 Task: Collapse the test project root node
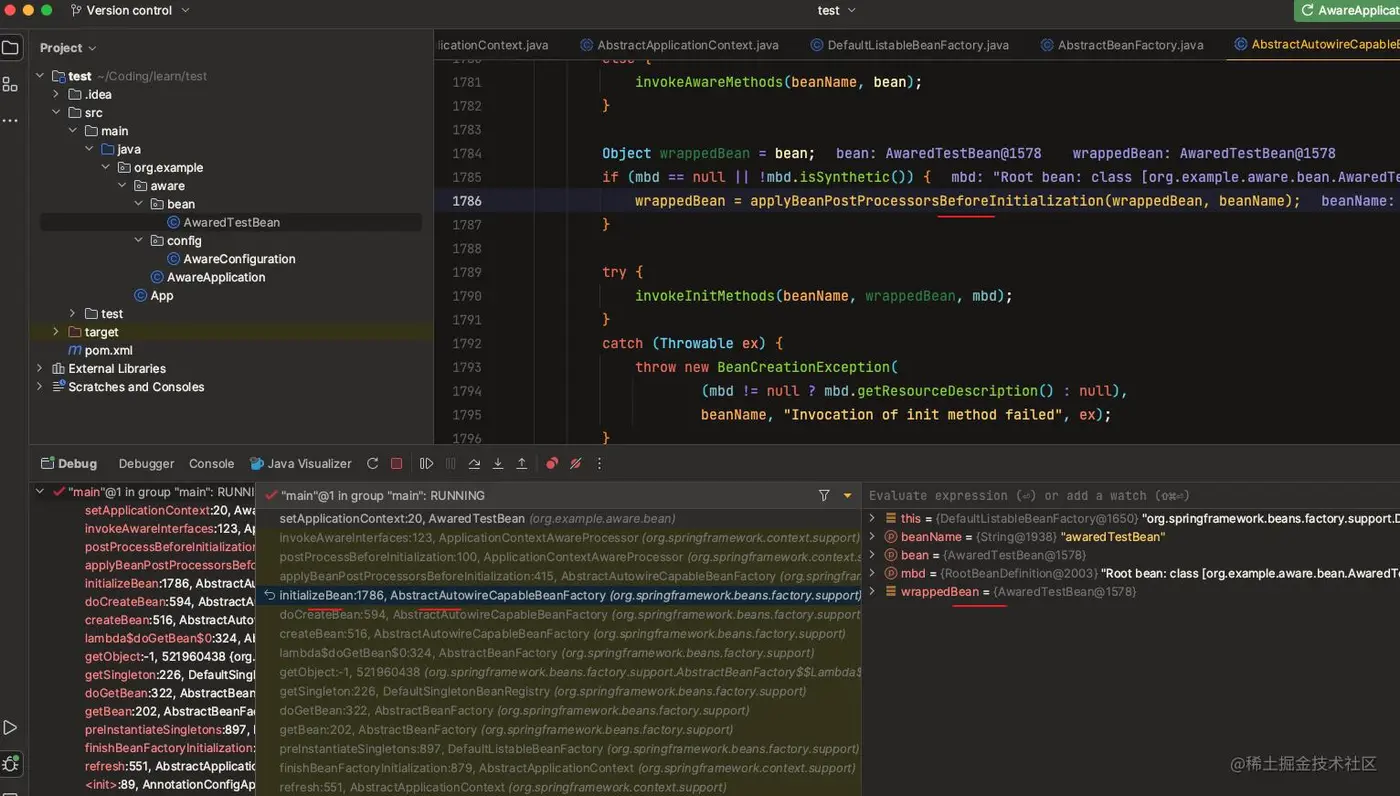click(40, 76)
